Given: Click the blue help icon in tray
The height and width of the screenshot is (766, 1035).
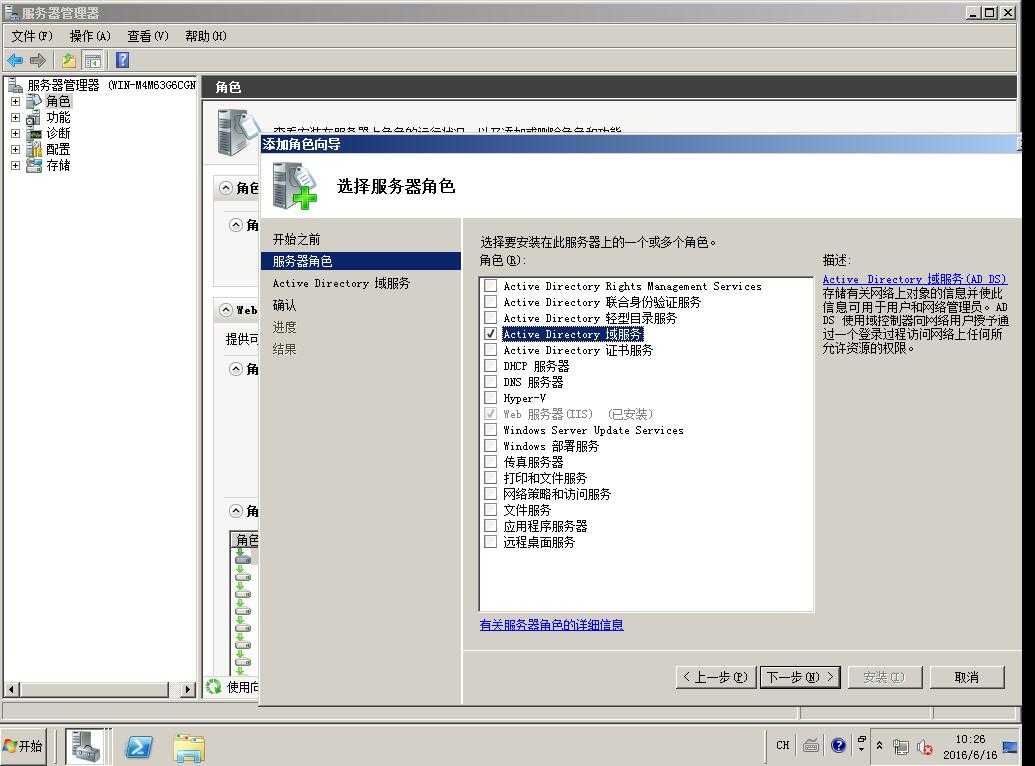Looking at the screenshot, I should (838, 746).
